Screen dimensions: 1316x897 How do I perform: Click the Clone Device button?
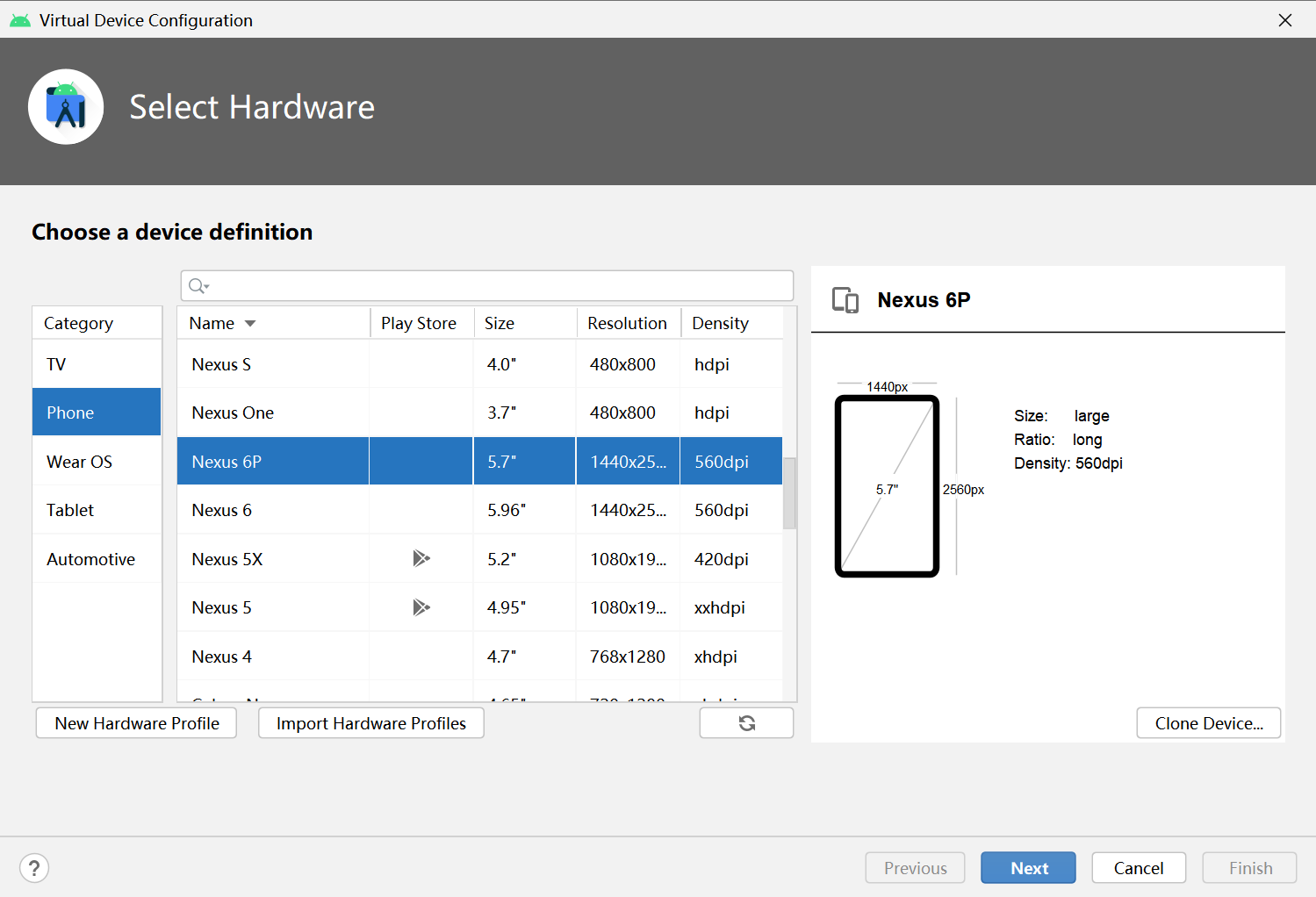pos(1209,723)
